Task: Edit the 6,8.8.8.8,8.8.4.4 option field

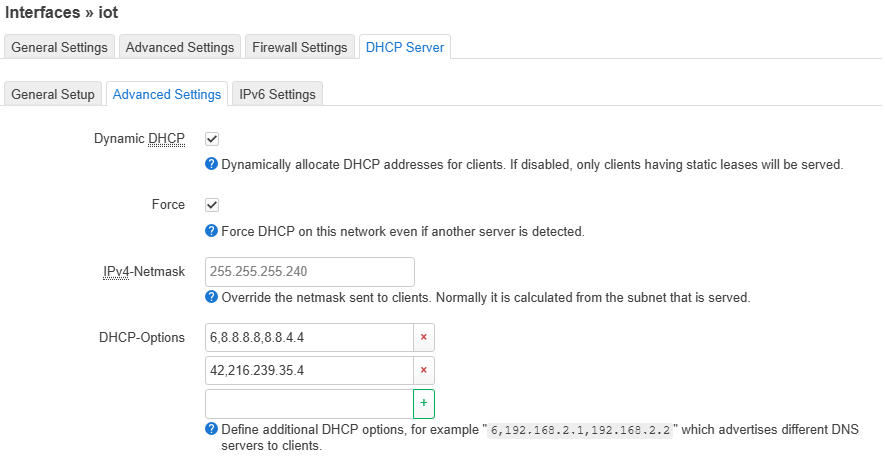Action: pos(309,338)
